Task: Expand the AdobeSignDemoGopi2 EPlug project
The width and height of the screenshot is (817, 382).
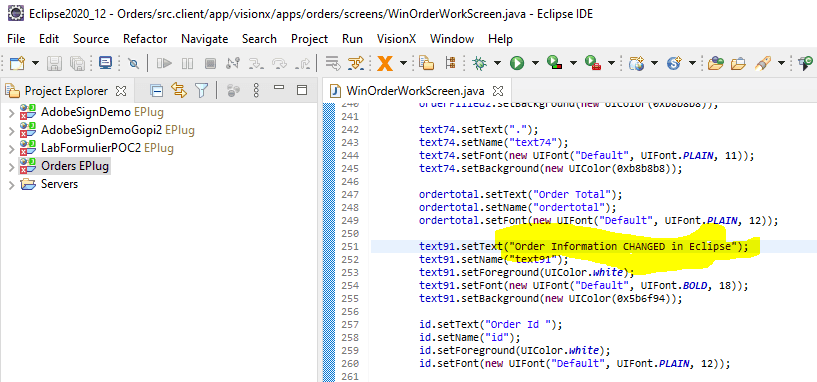Action: click(x=11, y=130)
